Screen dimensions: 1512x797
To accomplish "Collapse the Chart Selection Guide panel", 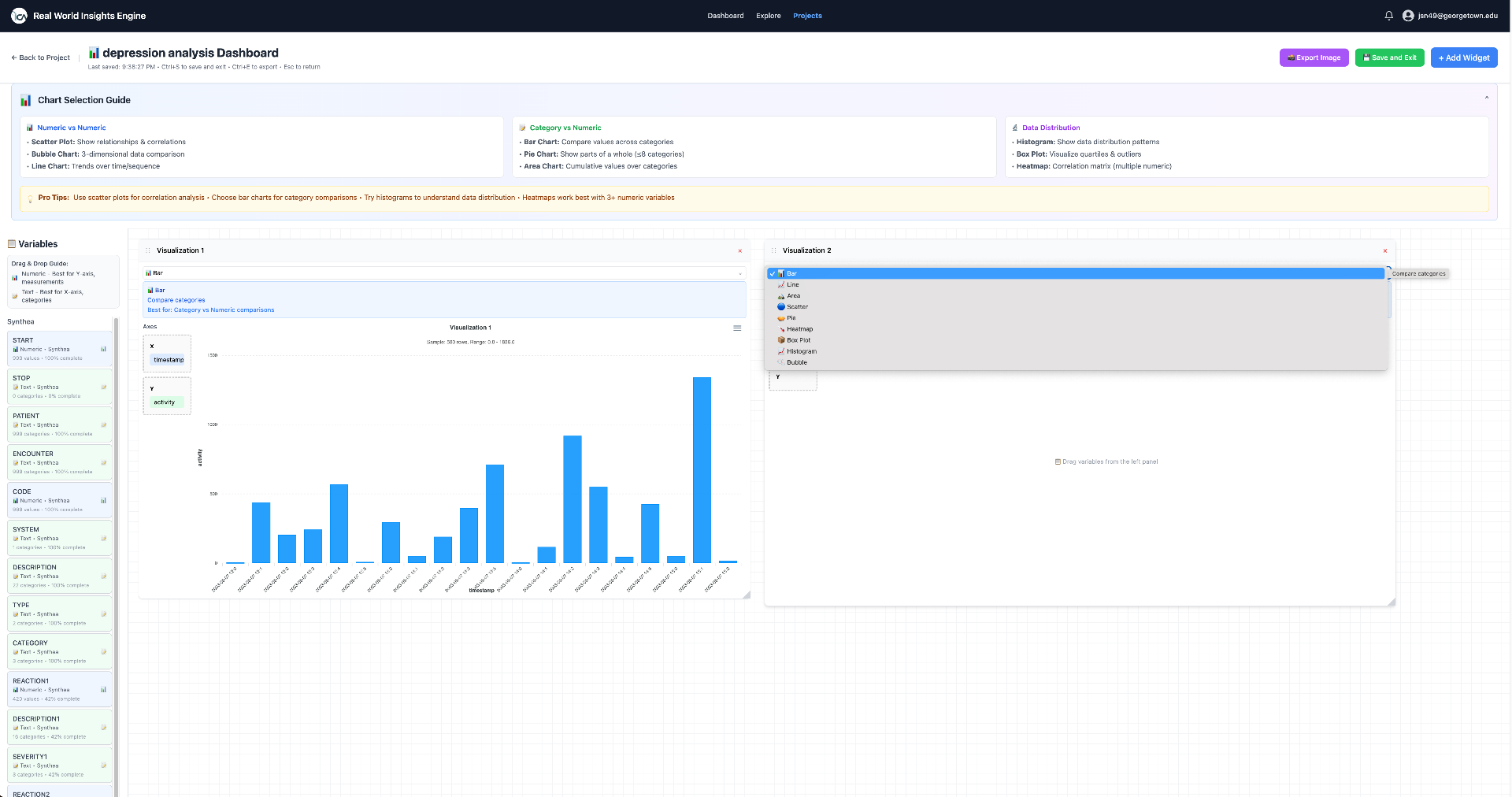I will [1487, 98].
